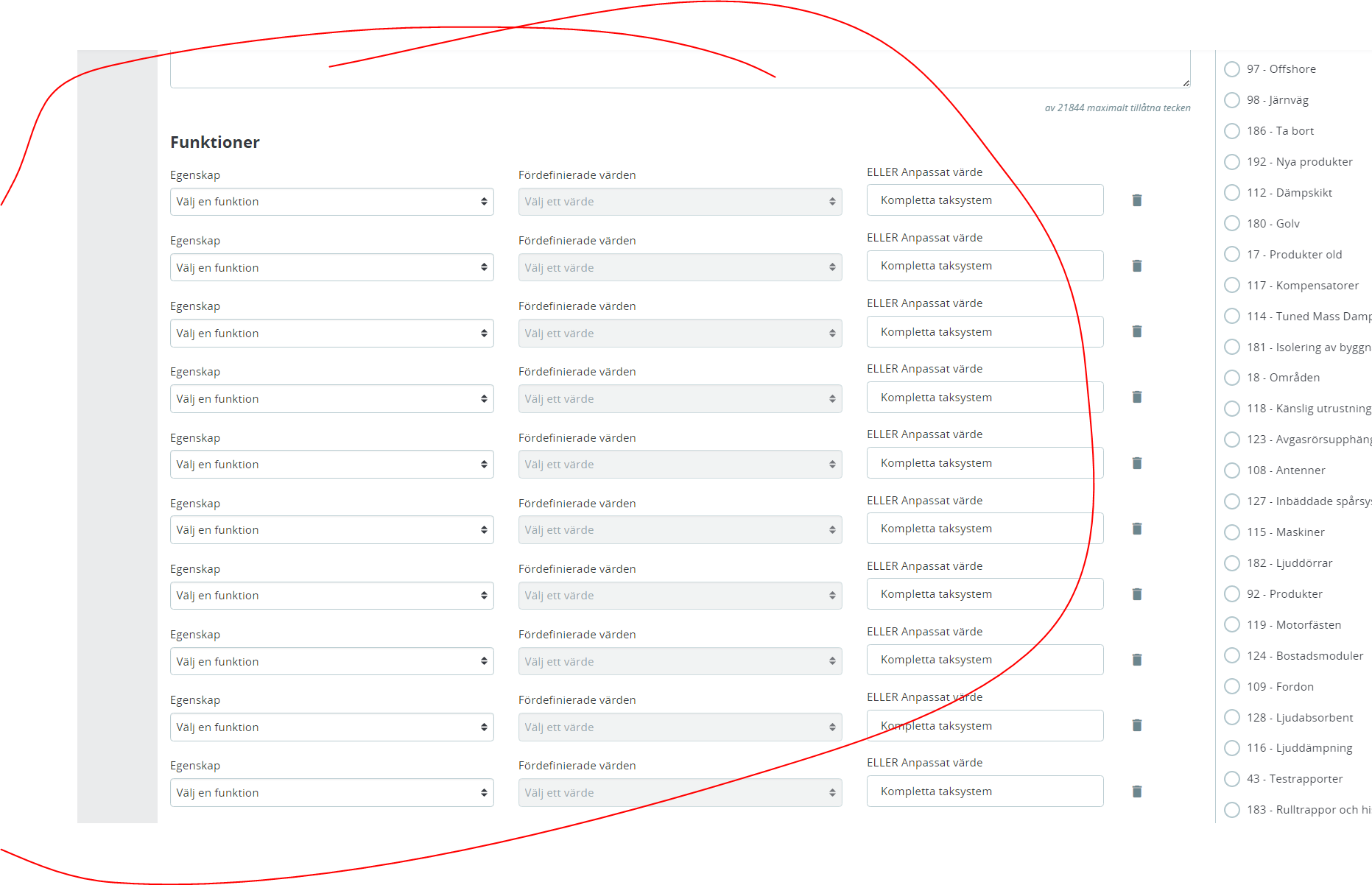The image size is (1372, 885).
Task: Open the second row's 'Välj en funktion' dropdown
Action: pos(332,268)
